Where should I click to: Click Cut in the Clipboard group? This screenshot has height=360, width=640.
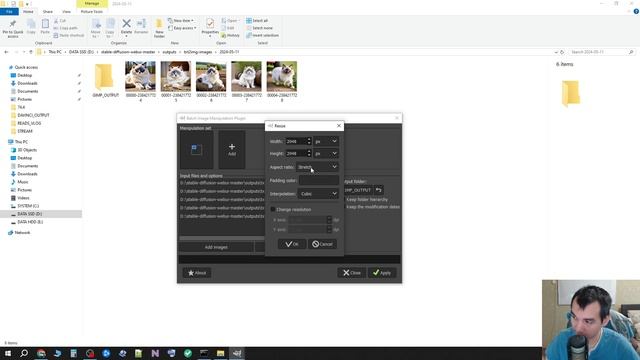(x=60, y=20)
